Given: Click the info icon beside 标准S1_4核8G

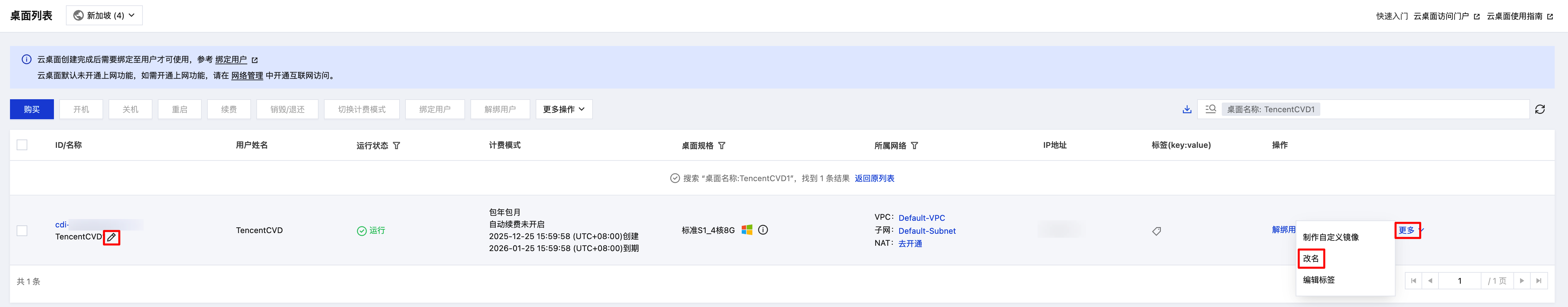Looking at the screenshot, I should coord(763,230).
